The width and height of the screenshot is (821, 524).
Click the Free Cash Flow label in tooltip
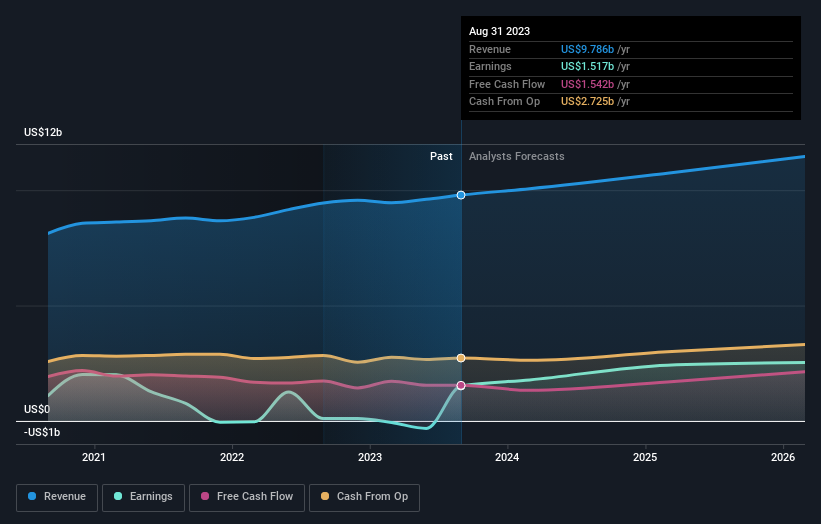(x=507, y=84)
